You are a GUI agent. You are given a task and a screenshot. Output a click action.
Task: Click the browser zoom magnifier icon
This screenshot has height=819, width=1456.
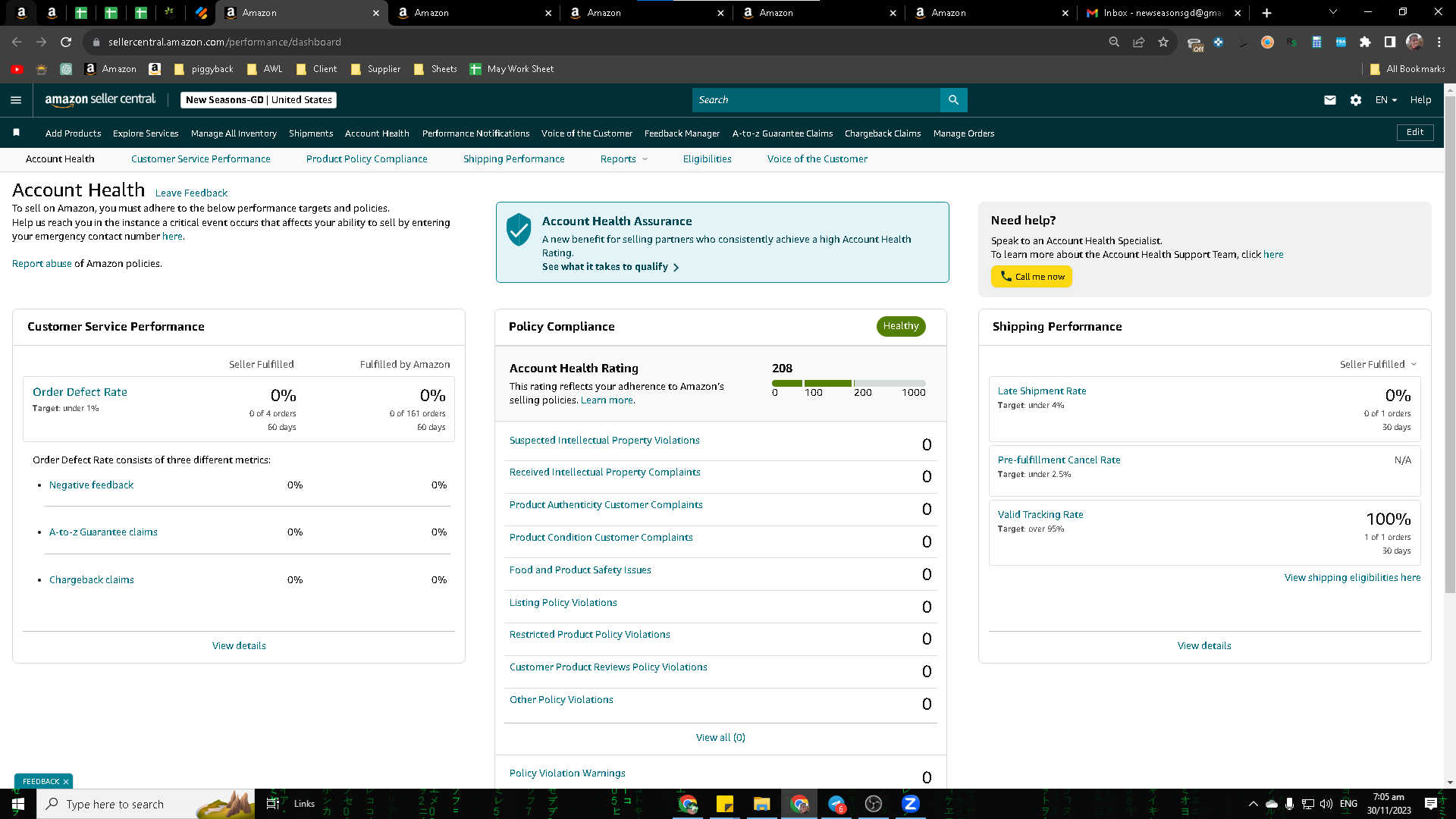(x=1114, y=42)
